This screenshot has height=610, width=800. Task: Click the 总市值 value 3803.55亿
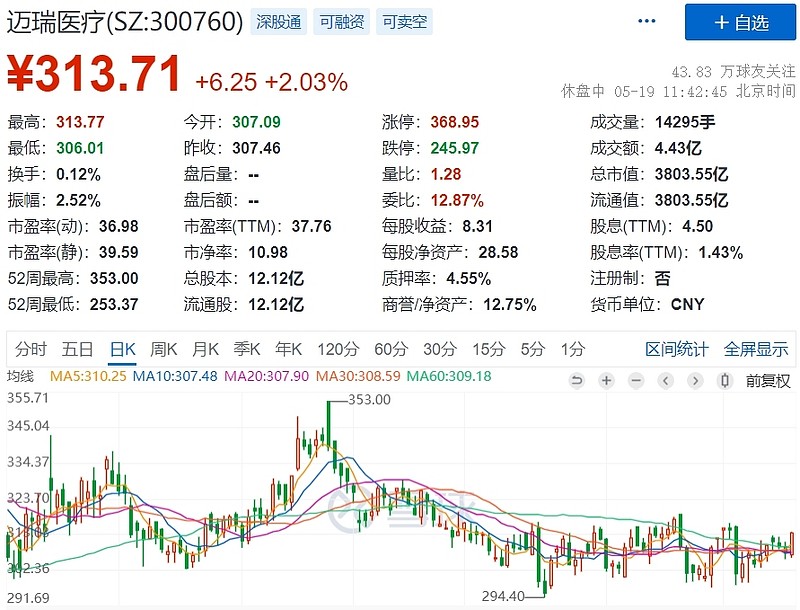691,174
